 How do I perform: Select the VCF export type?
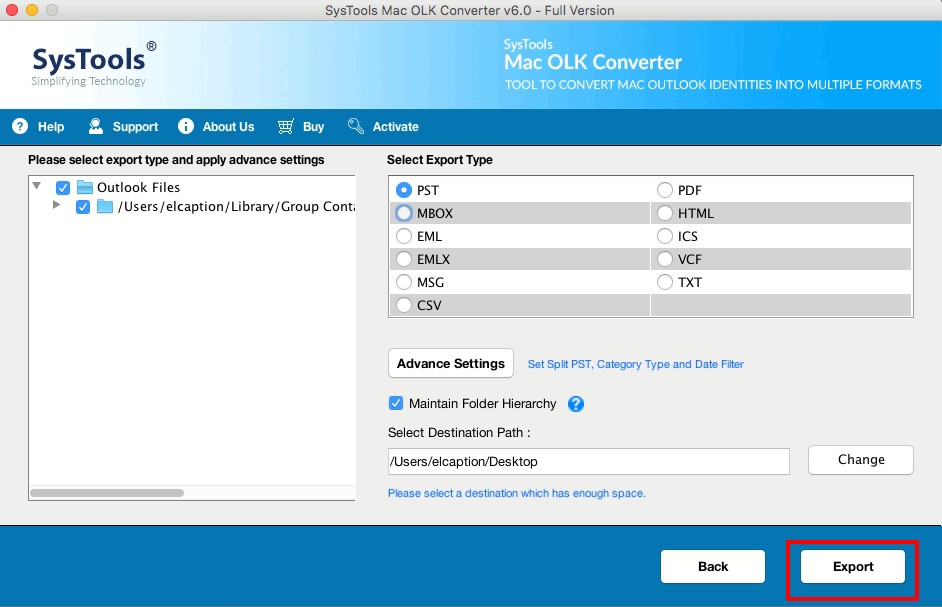click(x=664, y=259)
